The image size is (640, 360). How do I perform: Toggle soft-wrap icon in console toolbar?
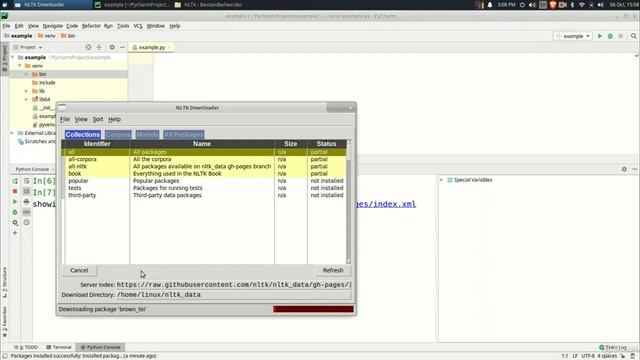27,181
